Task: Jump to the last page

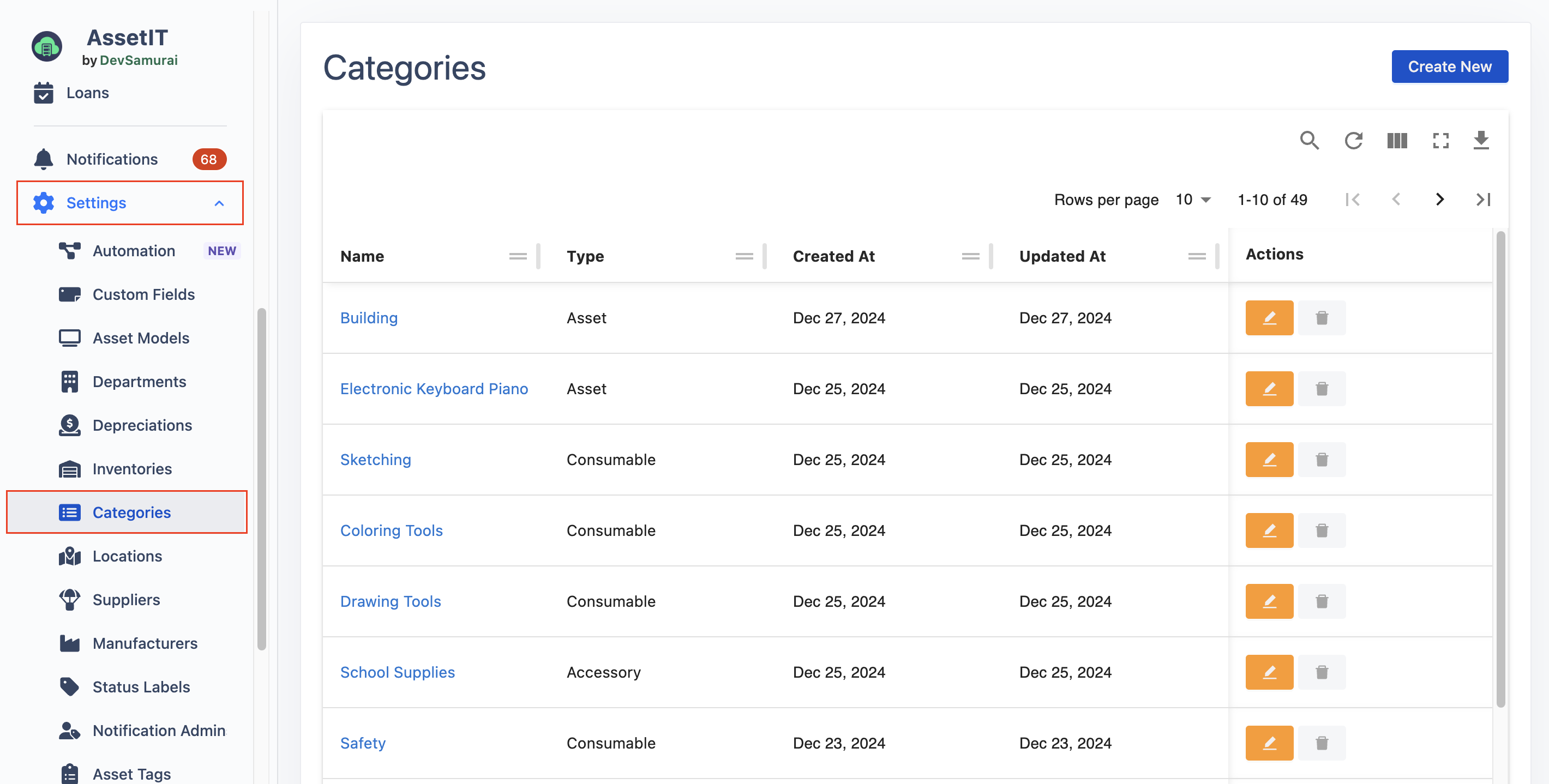Action: 1483,200
